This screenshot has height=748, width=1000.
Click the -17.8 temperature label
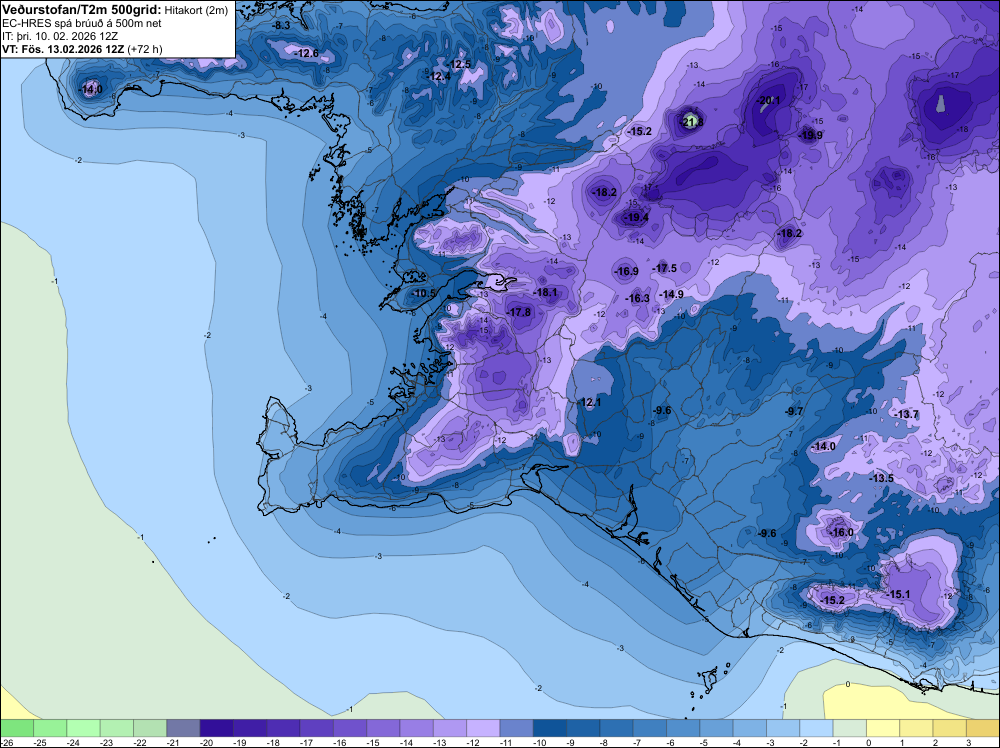[x=518, y=312]
